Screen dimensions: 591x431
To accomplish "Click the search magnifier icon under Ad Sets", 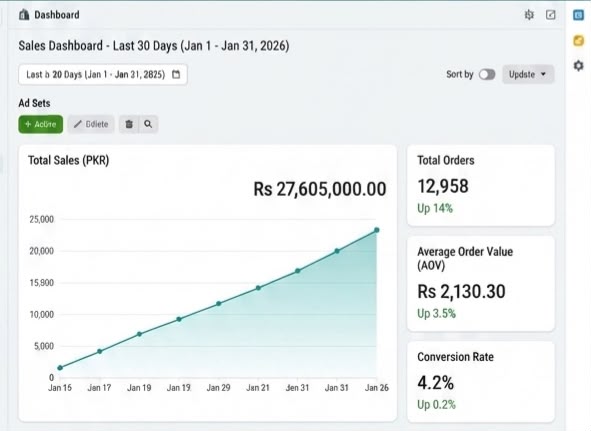I will point(148,124).
